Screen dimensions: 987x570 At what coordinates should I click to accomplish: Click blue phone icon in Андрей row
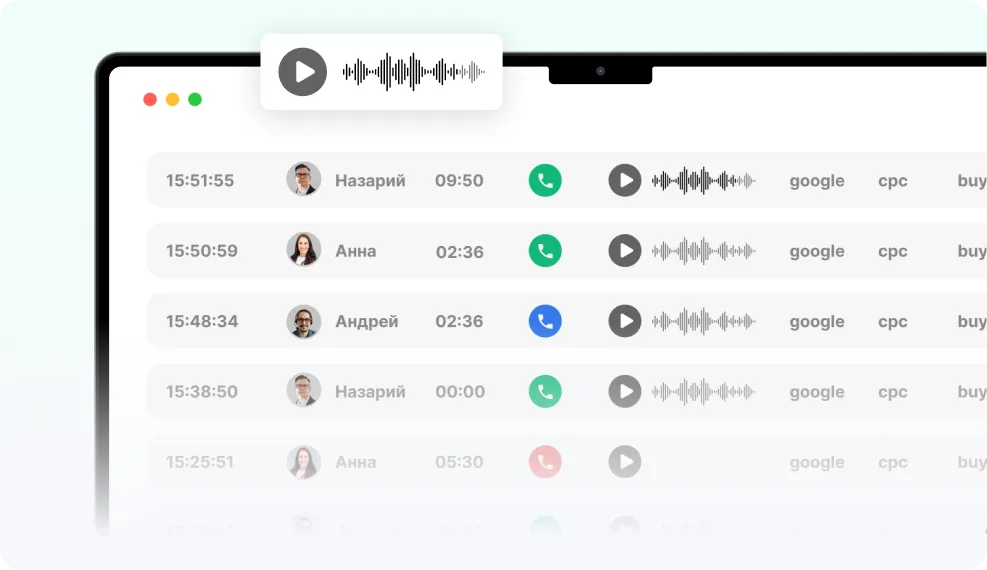[545, 321]
